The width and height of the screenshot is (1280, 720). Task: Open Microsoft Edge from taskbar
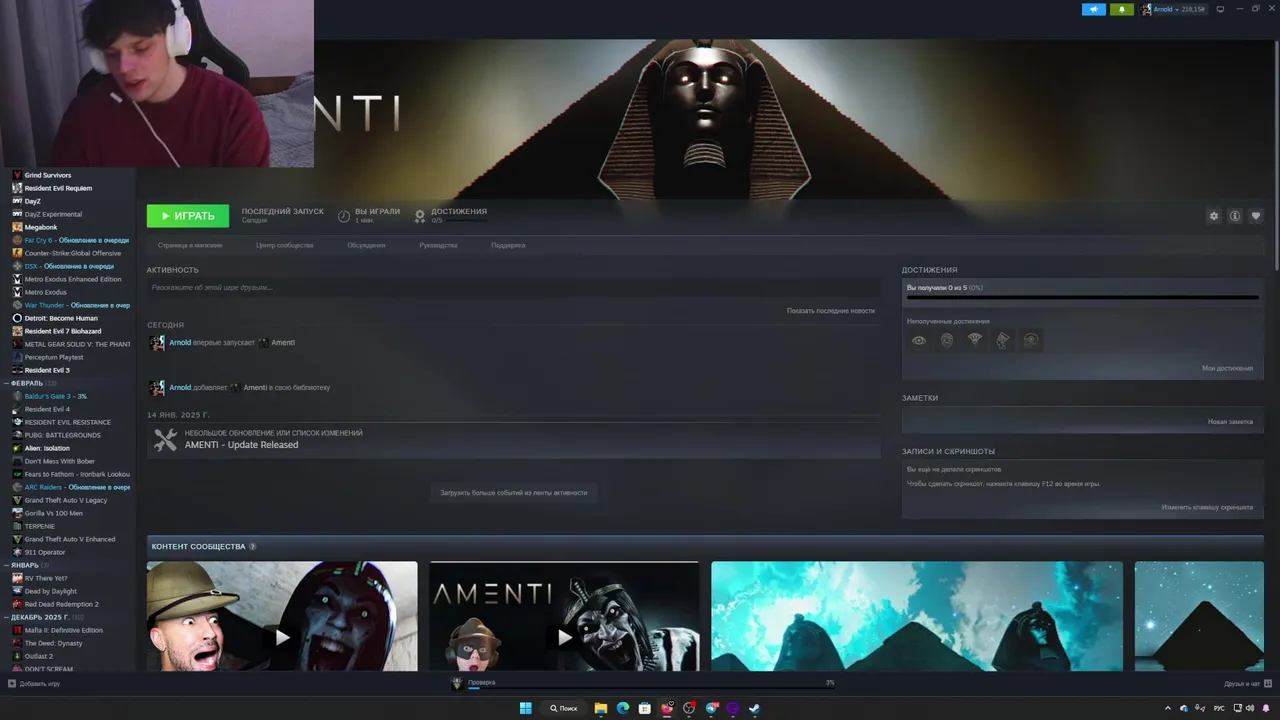(623, 708)
